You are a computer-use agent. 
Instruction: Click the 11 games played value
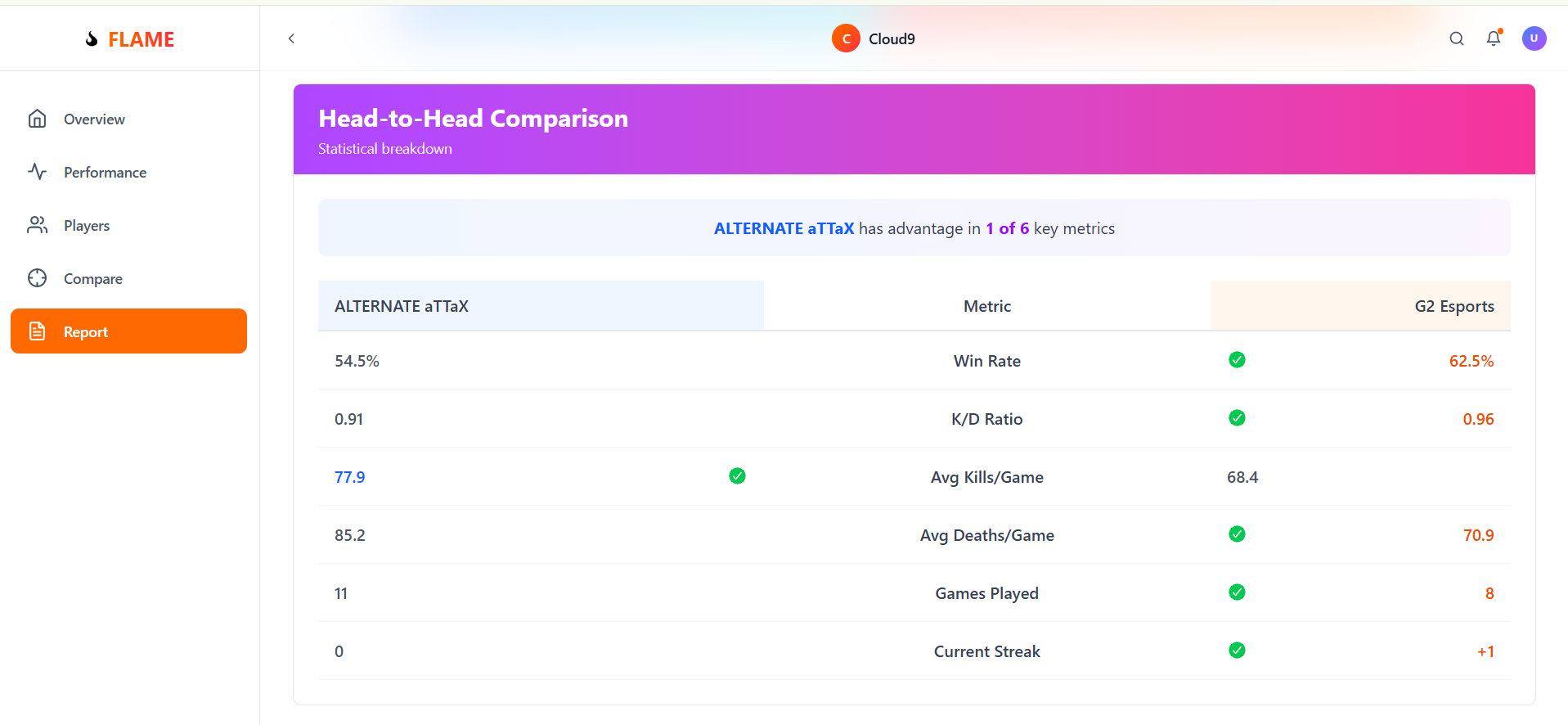pyautogui.click(x=341, y=593)
